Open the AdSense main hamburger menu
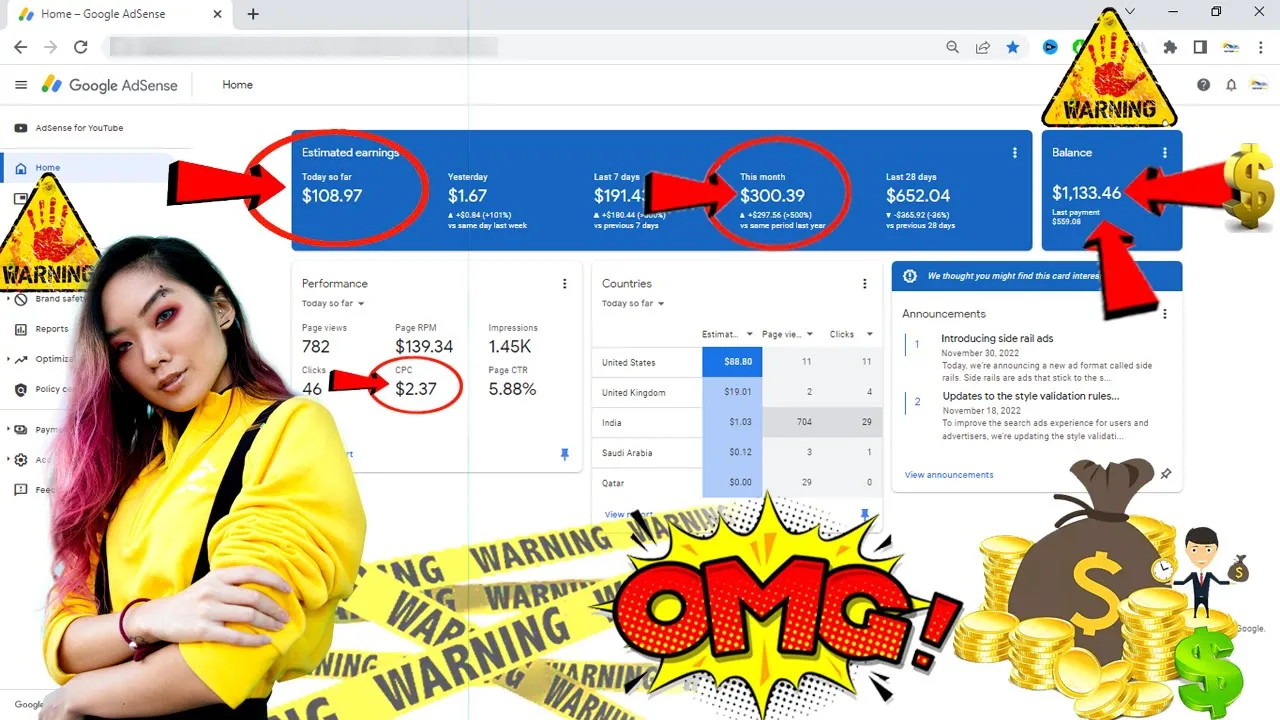Viewport: 1280px width, 720px height. (21, 85)
